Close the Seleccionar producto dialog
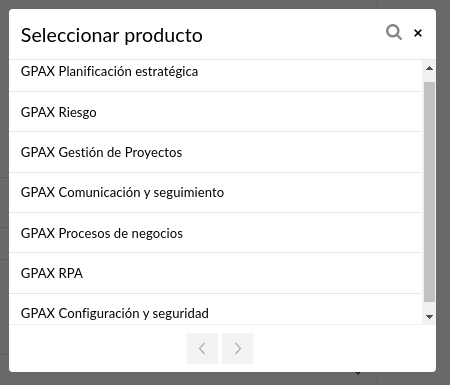 418,33
